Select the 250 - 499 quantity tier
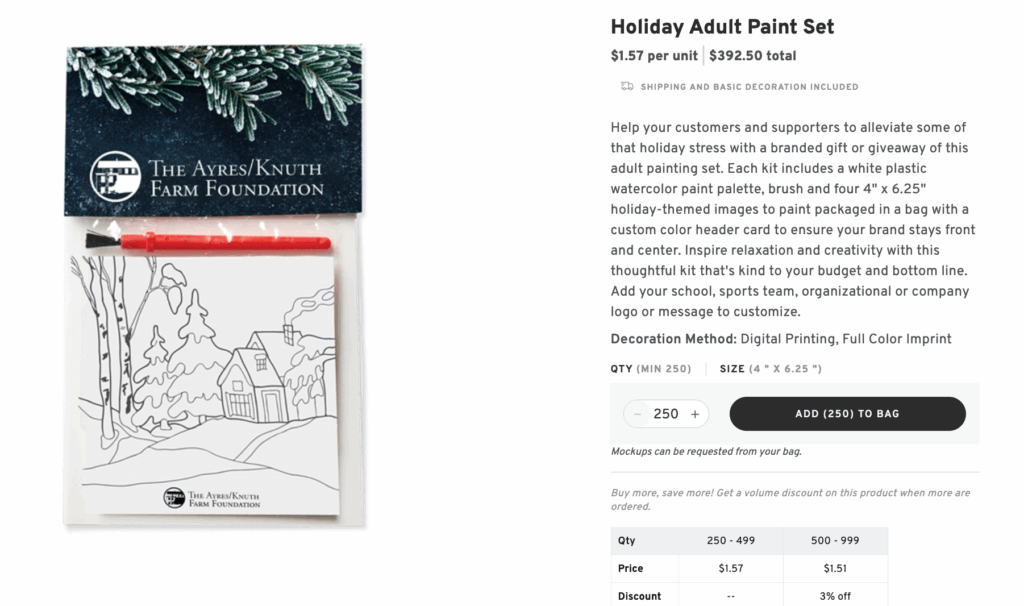The image size is (1024, 606). coord(732,541)
